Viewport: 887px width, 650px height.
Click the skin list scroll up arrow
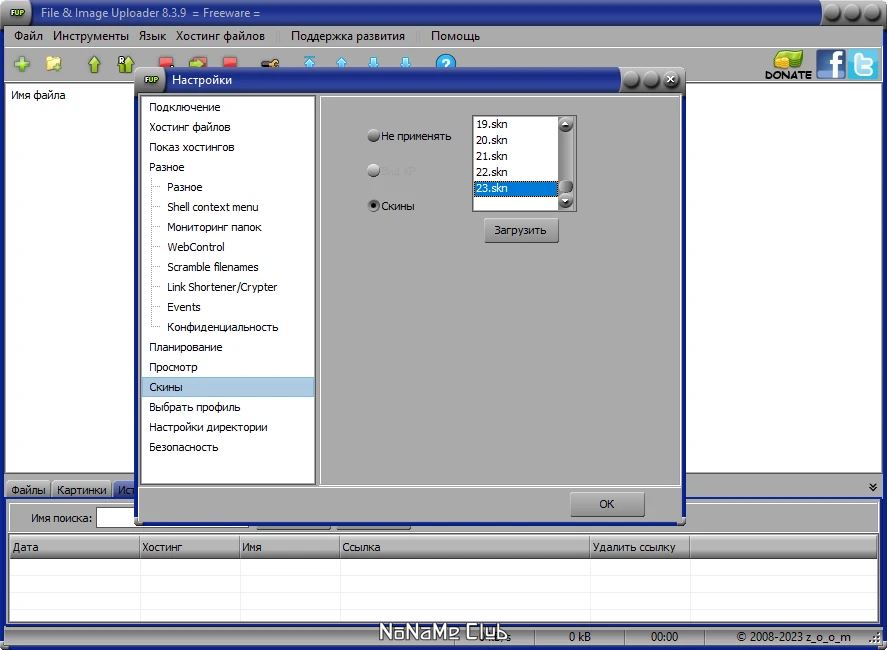pyautogui.click(x=566, y=124)
